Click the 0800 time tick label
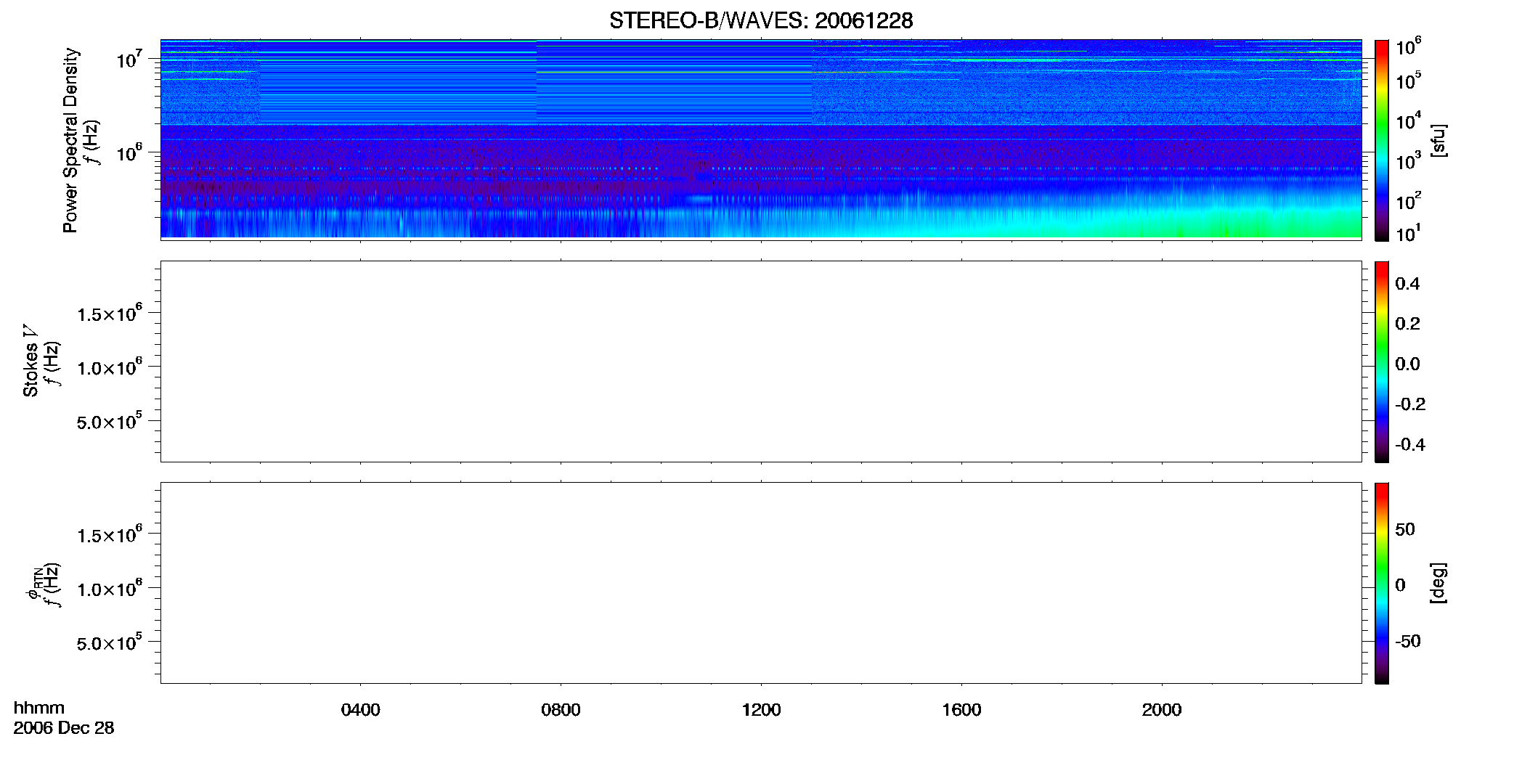Screen dimensions: 1522x784 [561, 710]
